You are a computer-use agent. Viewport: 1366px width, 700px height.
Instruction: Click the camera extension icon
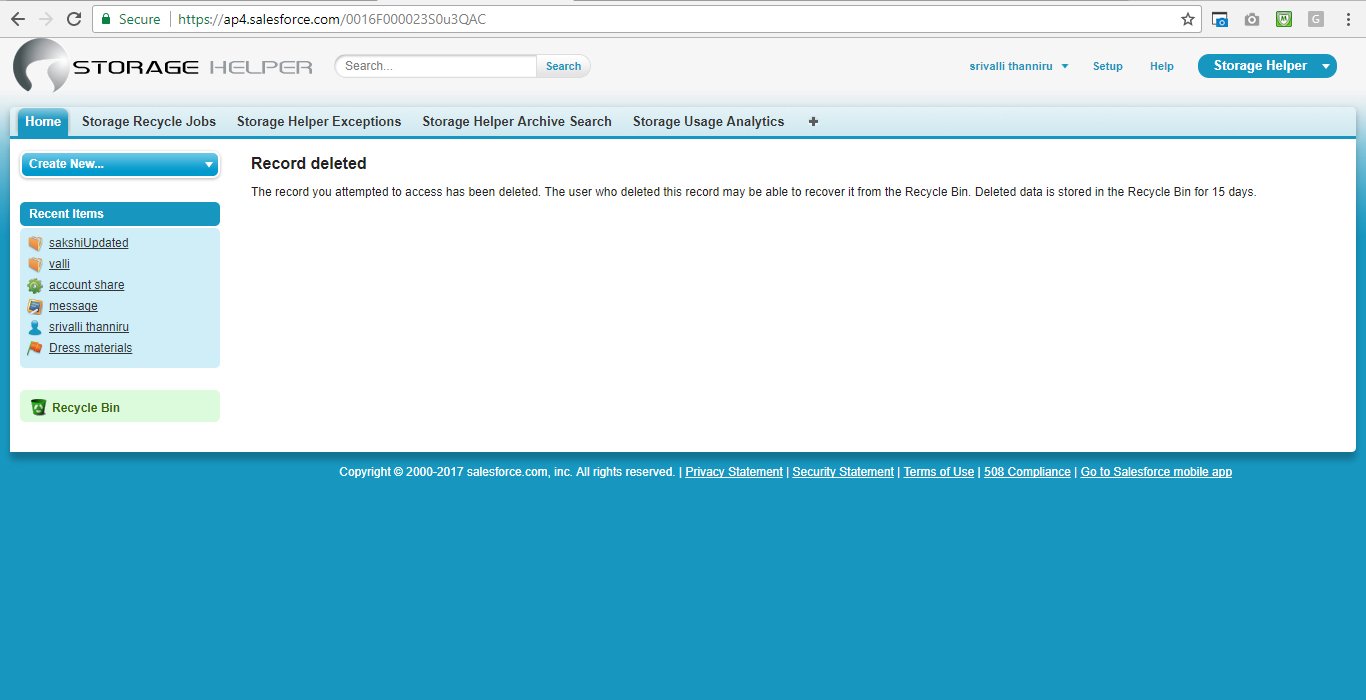click(x=1252, y=19)
